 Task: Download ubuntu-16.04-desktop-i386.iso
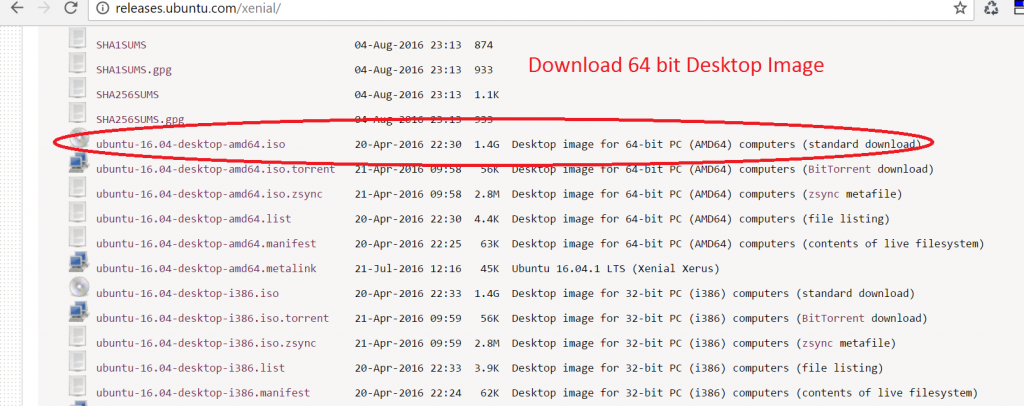pos(187,293)
